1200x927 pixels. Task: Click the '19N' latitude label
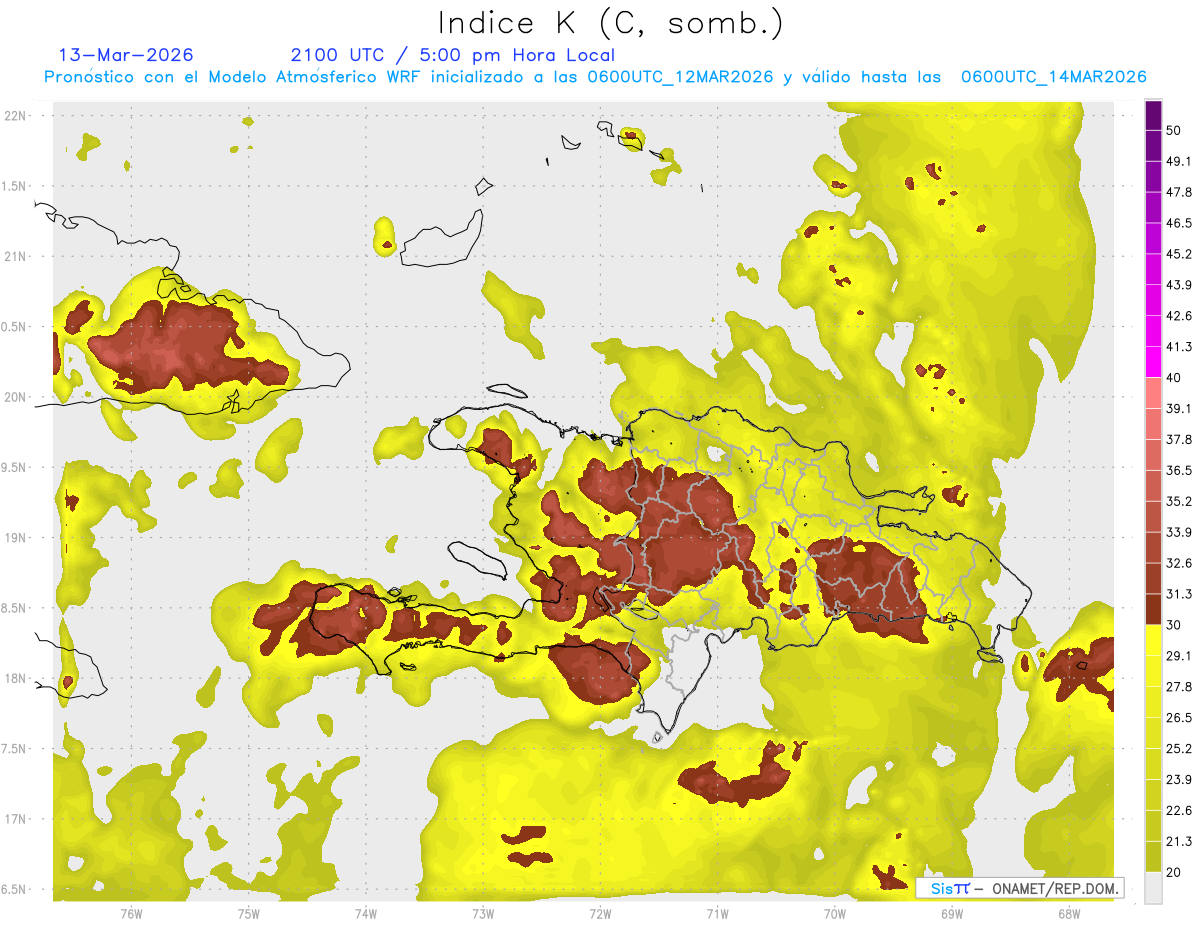click(17, 538)
